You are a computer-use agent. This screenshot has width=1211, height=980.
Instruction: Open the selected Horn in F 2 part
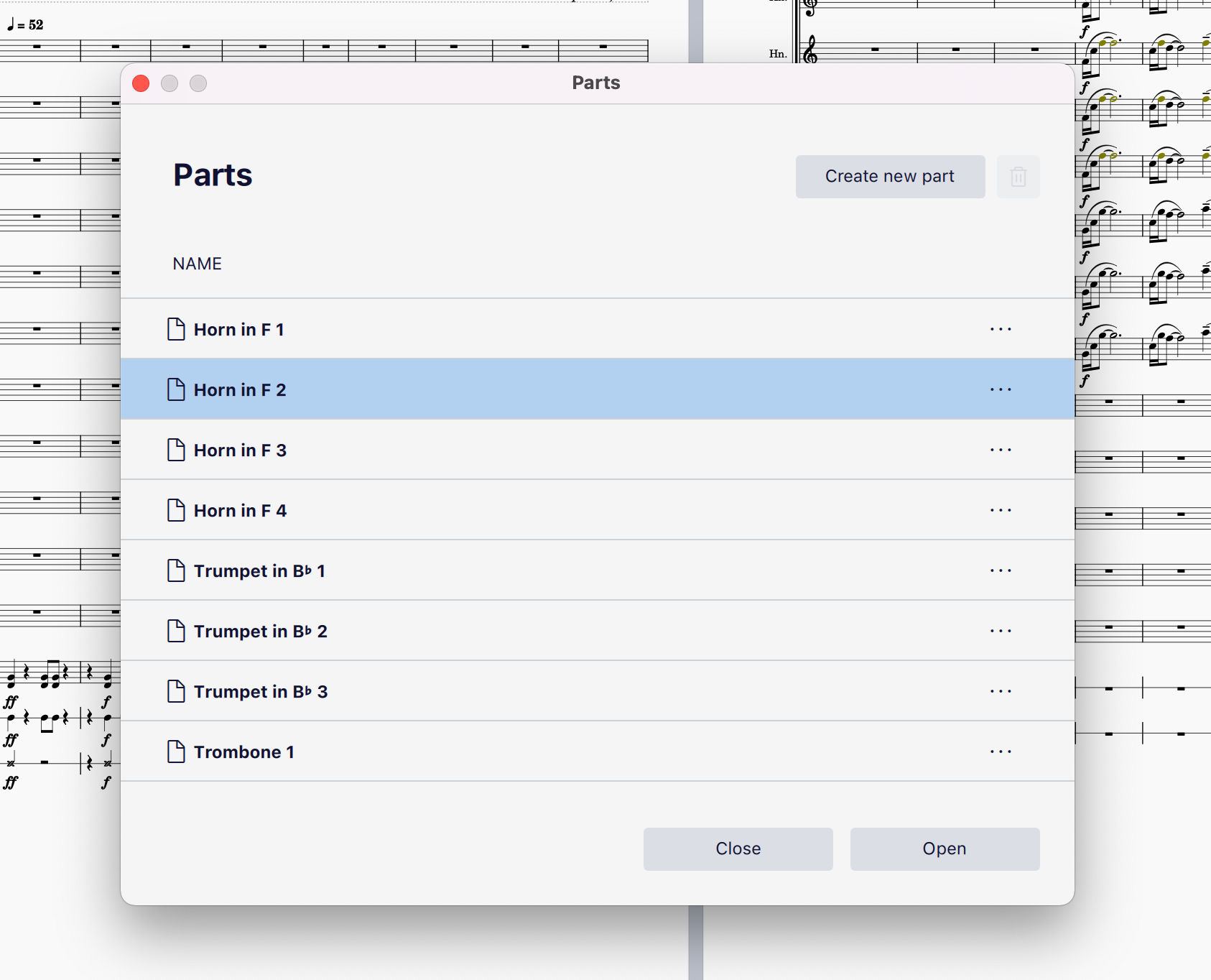pyautogui.click(x=944, y=849)
